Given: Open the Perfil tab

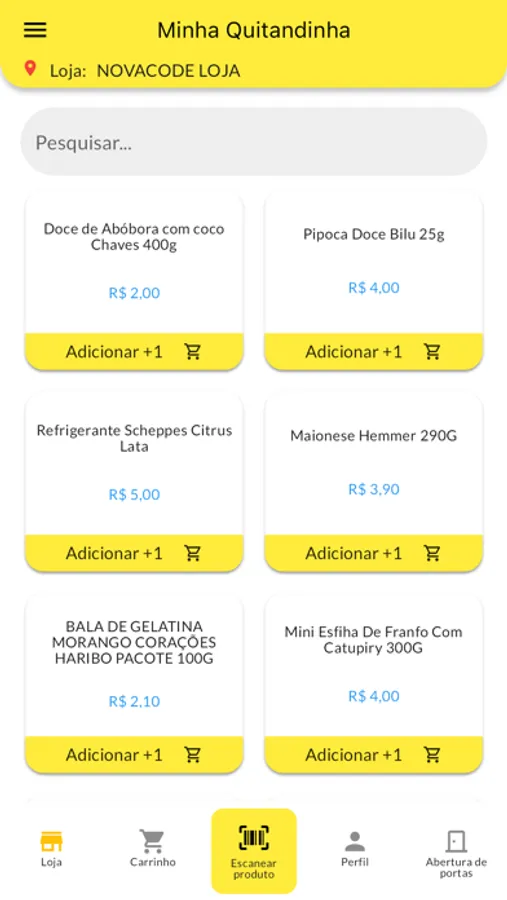Looking at the screenshot, I should click(x=355, y=849).
